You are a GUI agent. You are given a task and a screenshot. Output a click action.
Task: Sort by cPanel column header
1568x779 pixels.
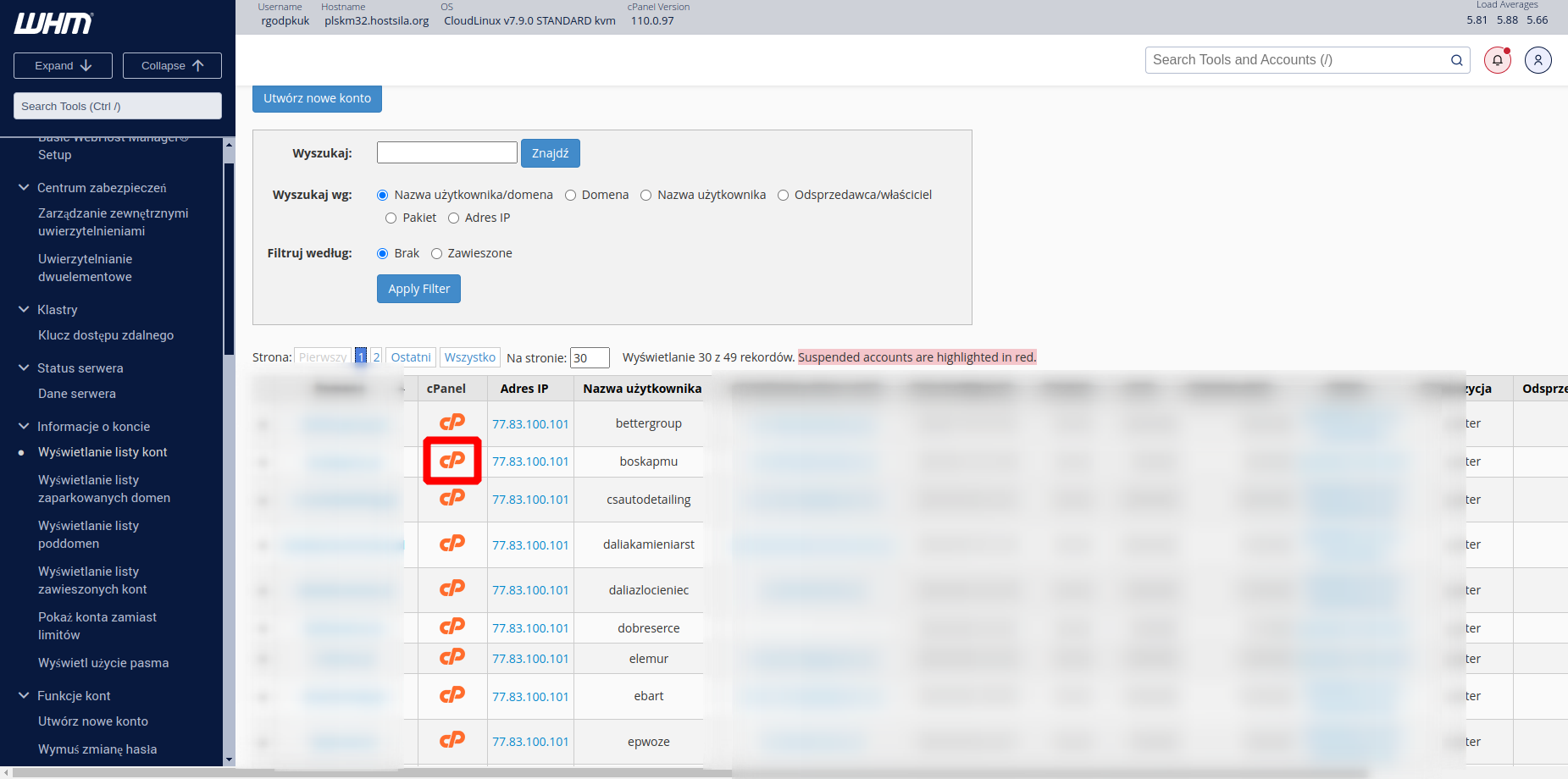pos(446,389)
